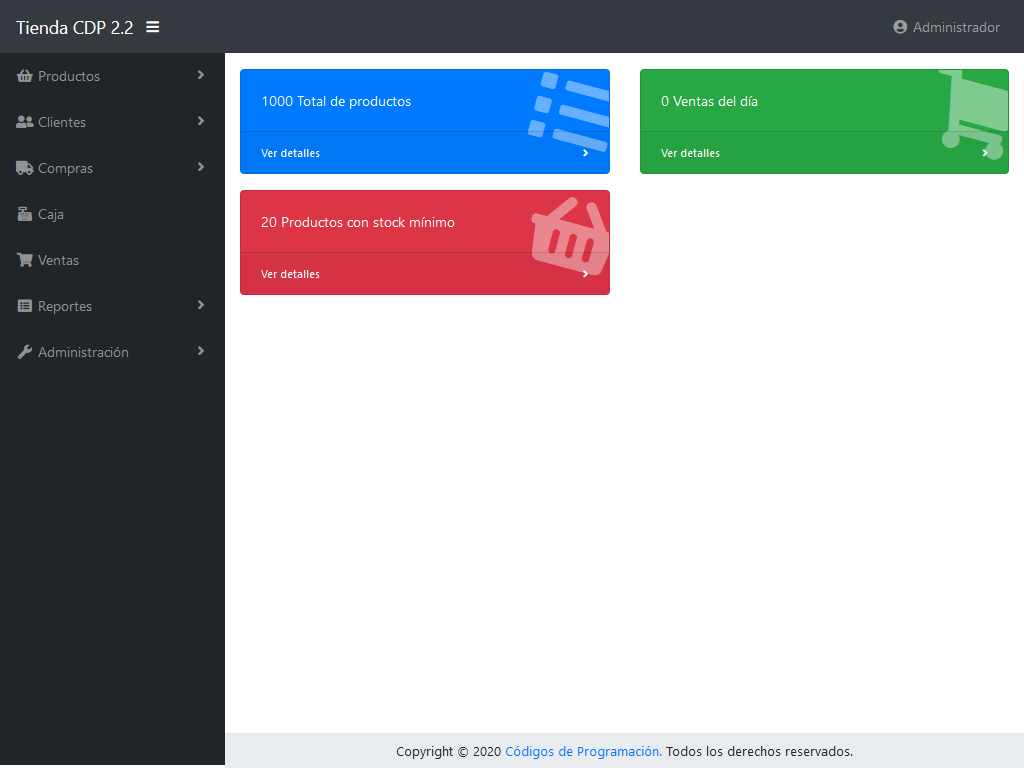
Task: Click the Tienda CDP 2.2 brand title
Action: (x=74, y=28)
